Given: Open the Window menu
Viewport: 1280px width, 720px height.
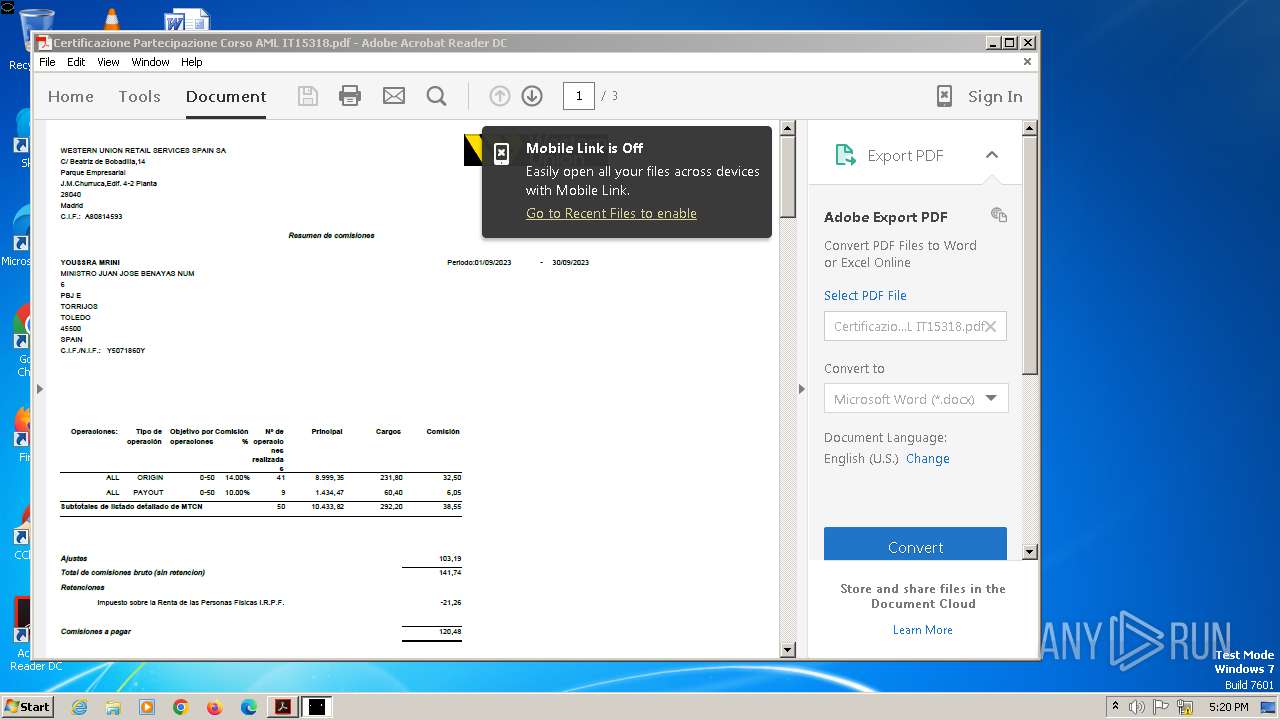Looking at the screenshot, I should (151, 62).
